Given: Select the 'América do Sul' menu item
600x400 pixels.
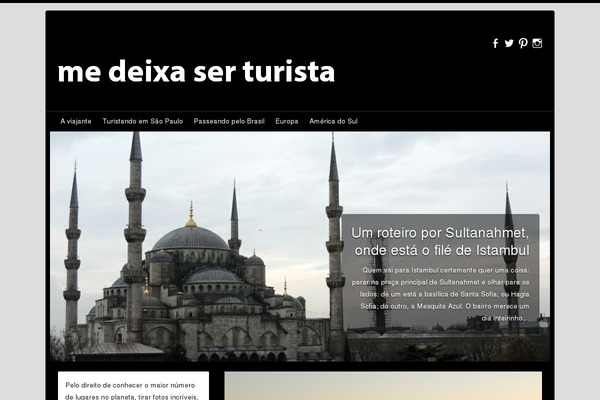Looking at the screenshot, I should point(333,121).
